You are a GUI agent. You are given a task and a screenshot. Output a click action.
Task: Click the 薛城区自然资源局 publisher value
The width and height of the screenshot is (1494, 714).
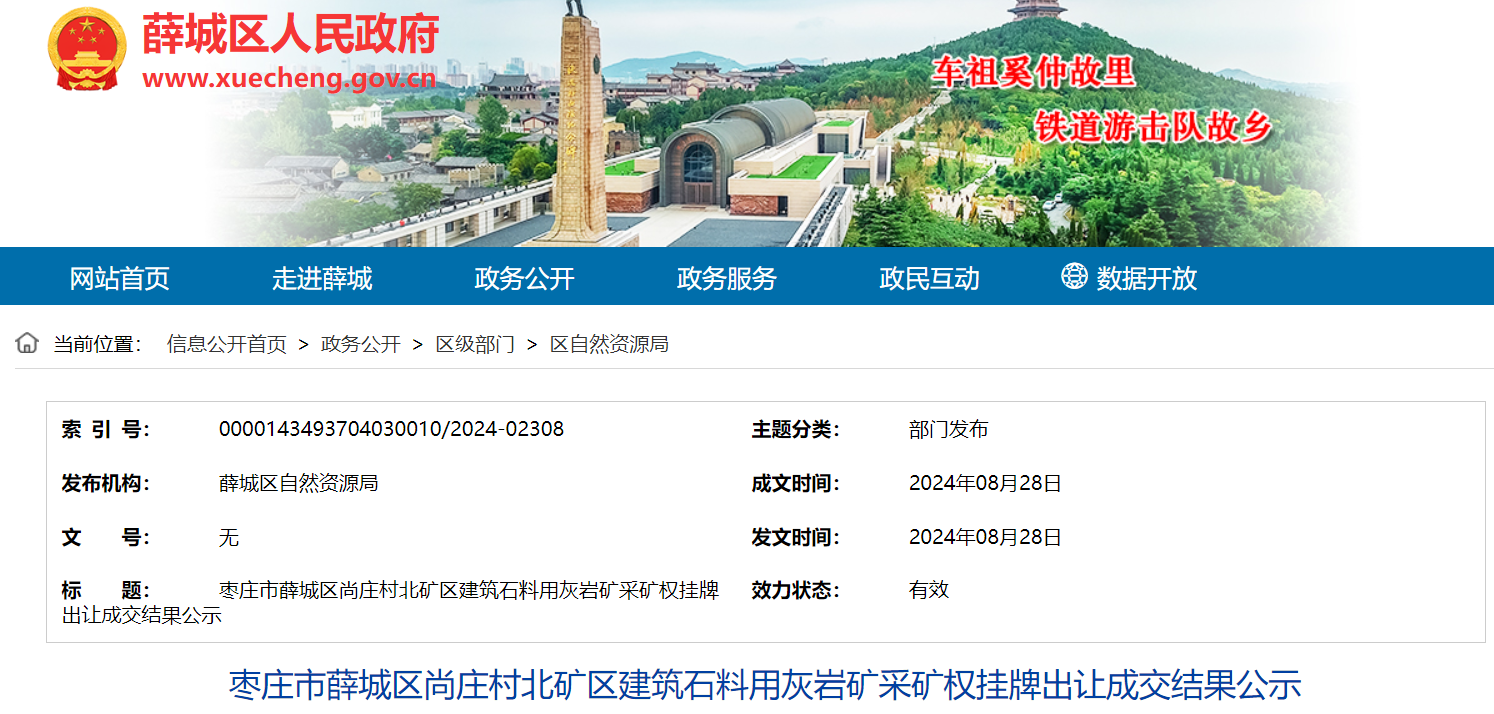tap(298, 483)
